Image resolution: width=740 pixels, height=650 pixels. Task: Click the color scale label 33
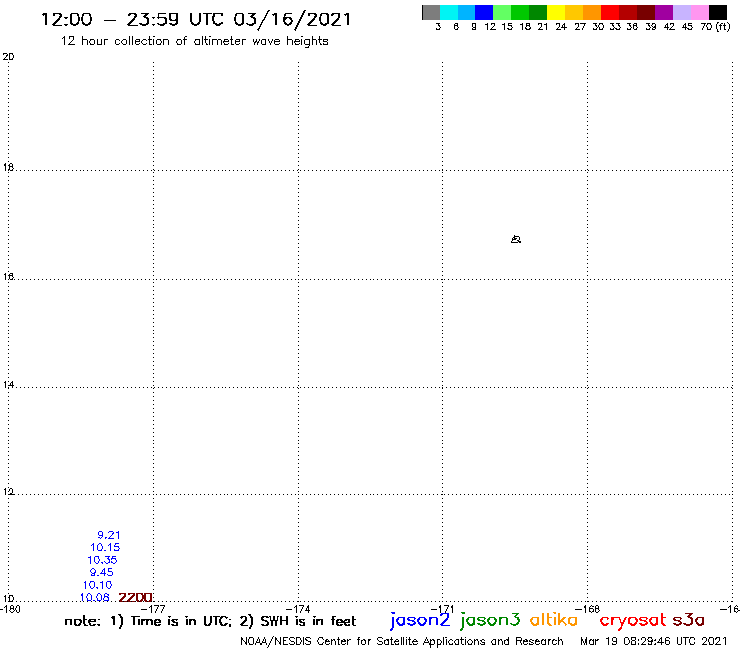tap(614, 26)
